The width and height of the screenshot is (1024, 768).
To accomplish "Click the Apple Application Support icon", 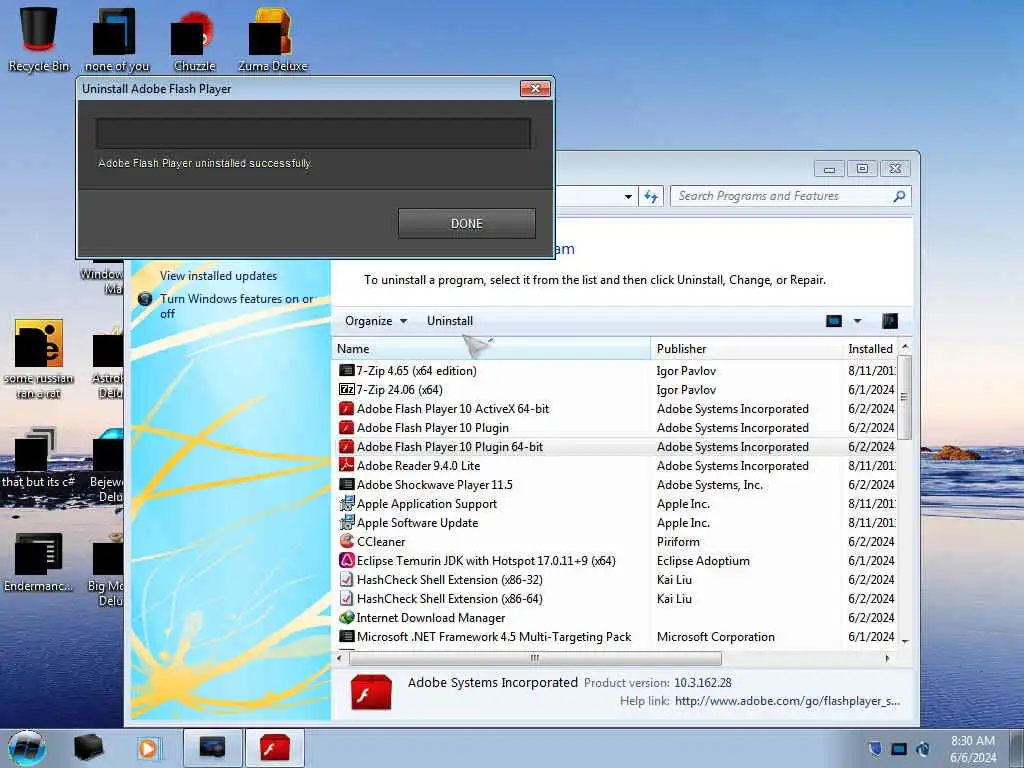I will (347, 504).
